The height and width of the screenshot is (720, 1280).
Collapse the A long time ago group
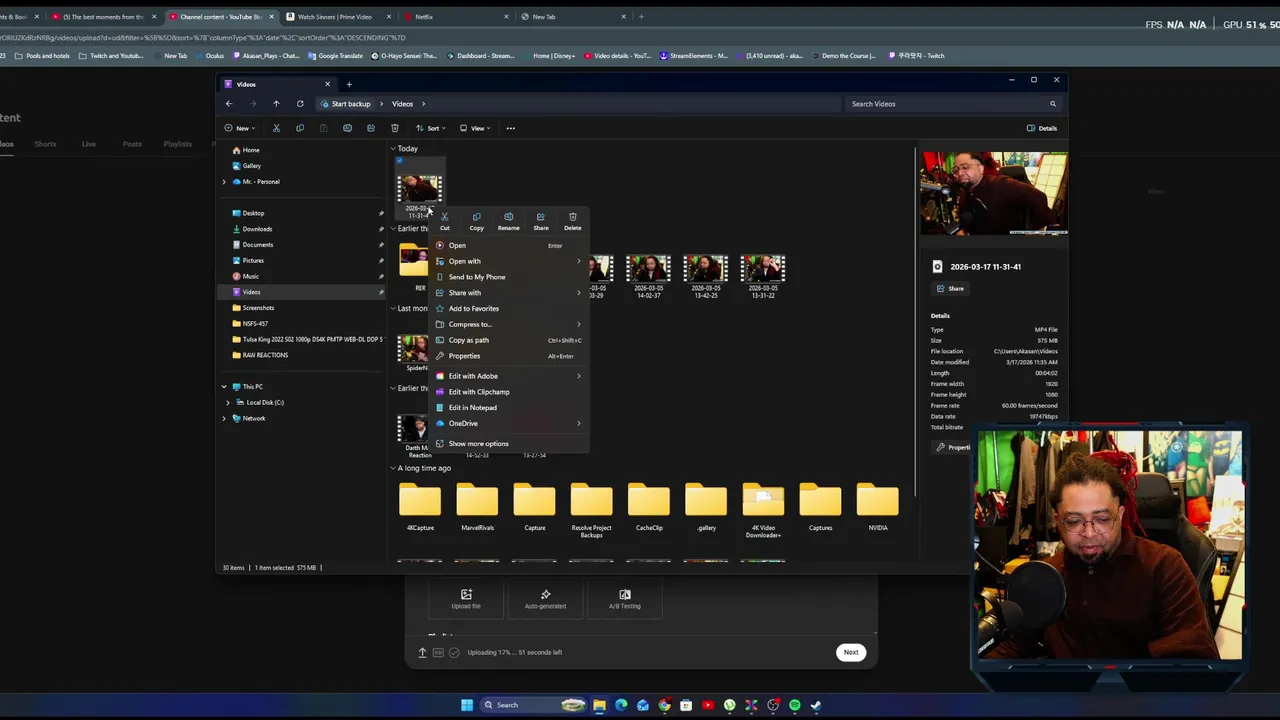393,468
